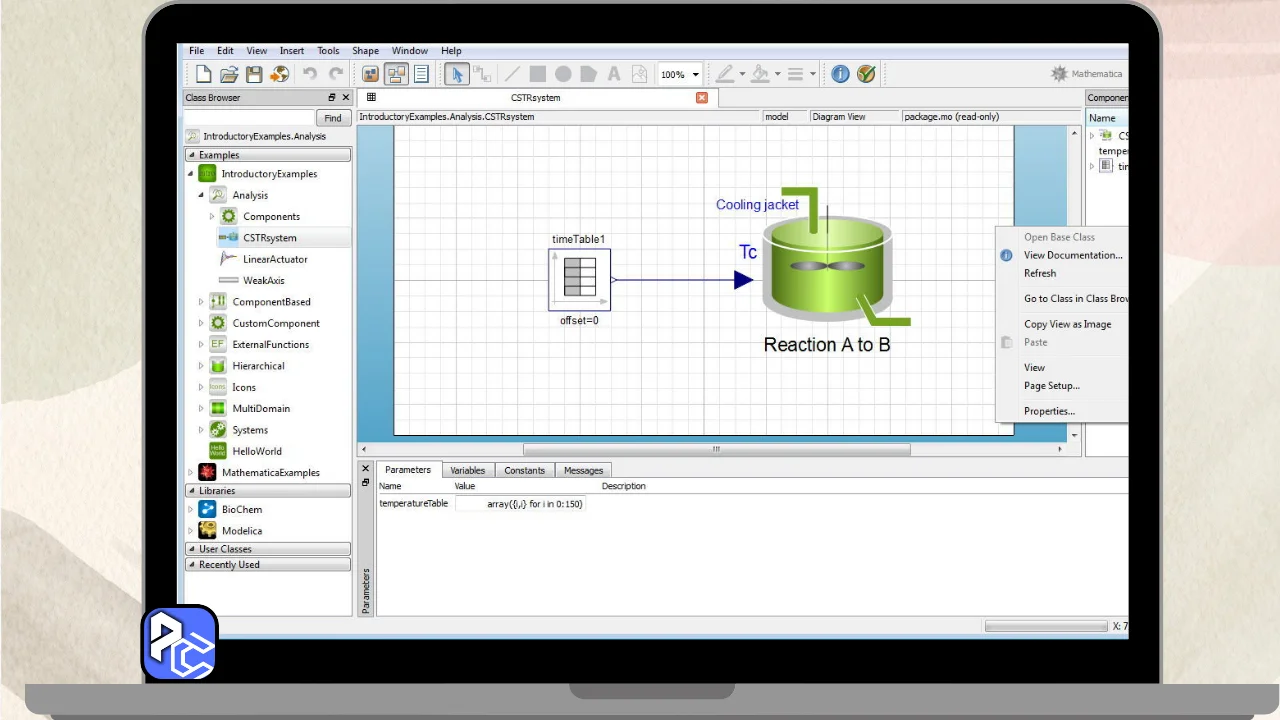Screen dimensions: 1280x720
Task: Click the horizontal scrollbar below the diagram
Action: (x=716, y=450)
